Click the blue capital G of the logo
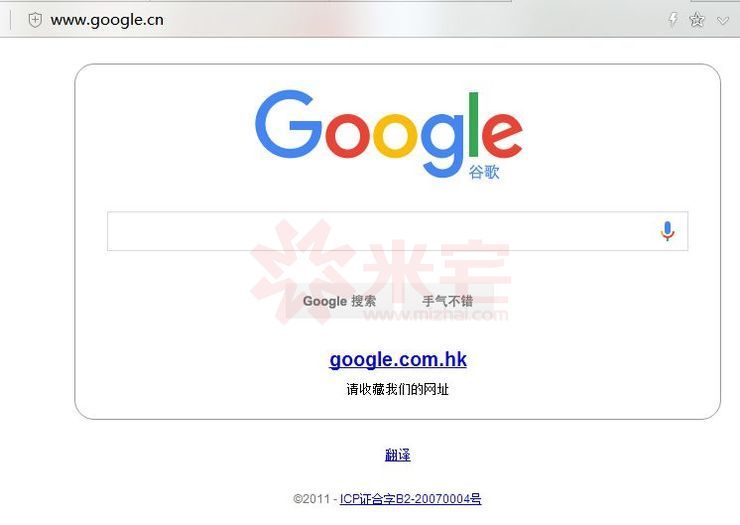 coord(288,124)
